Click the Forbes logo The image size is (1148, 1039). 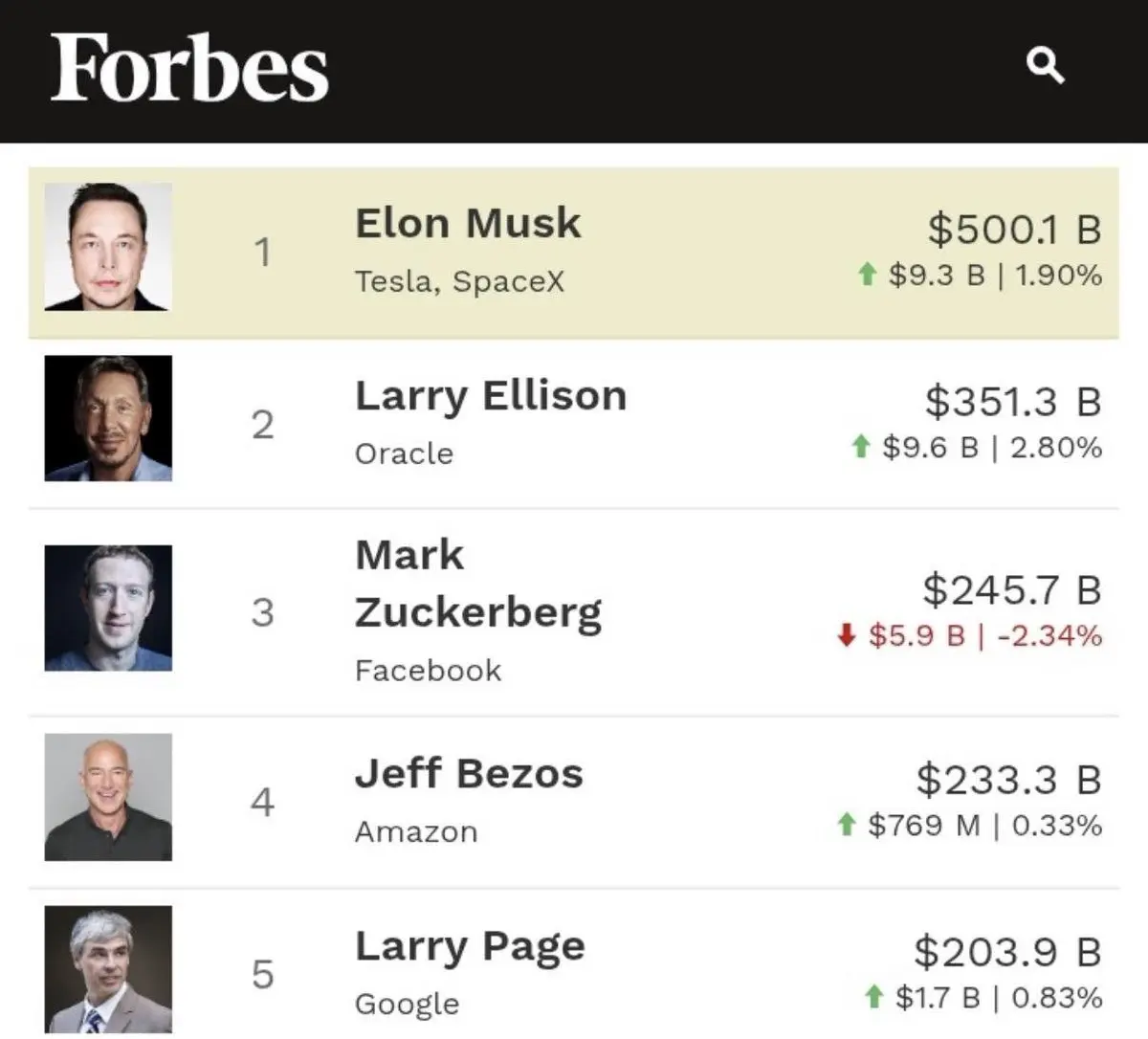click(x=189, y=67)
